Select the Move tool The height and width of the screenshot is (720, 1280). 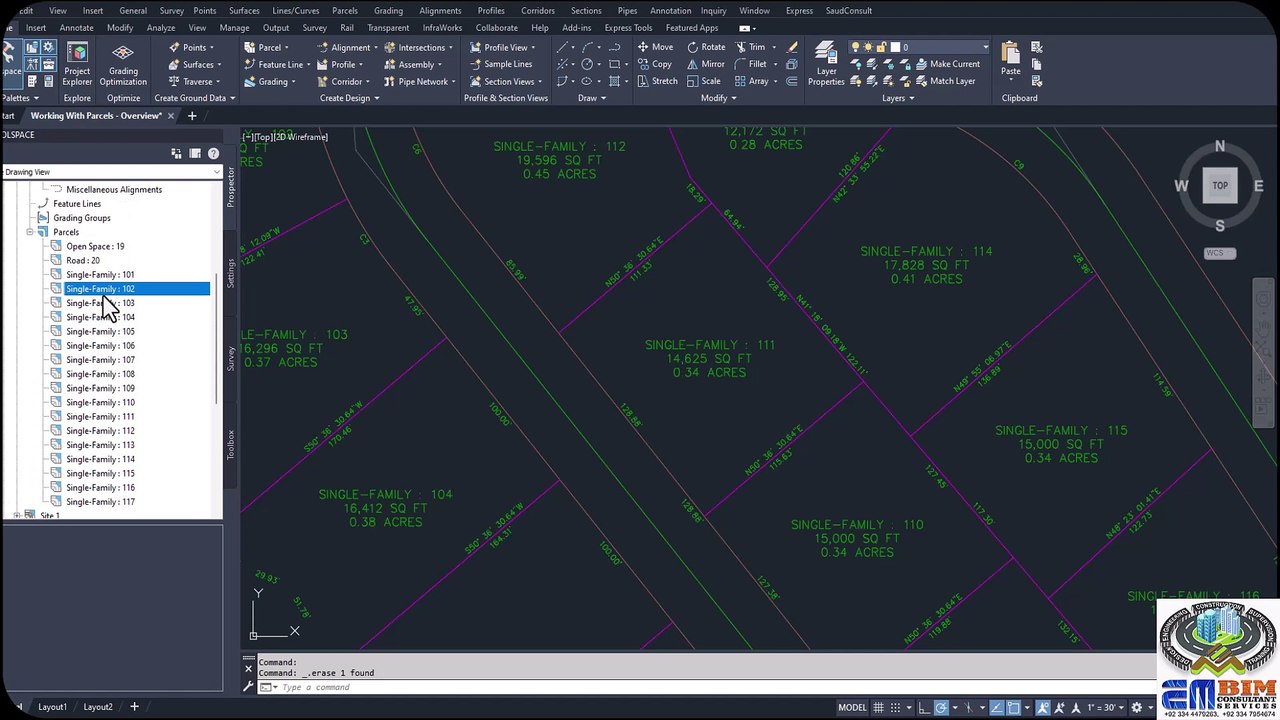click(655, 47)
